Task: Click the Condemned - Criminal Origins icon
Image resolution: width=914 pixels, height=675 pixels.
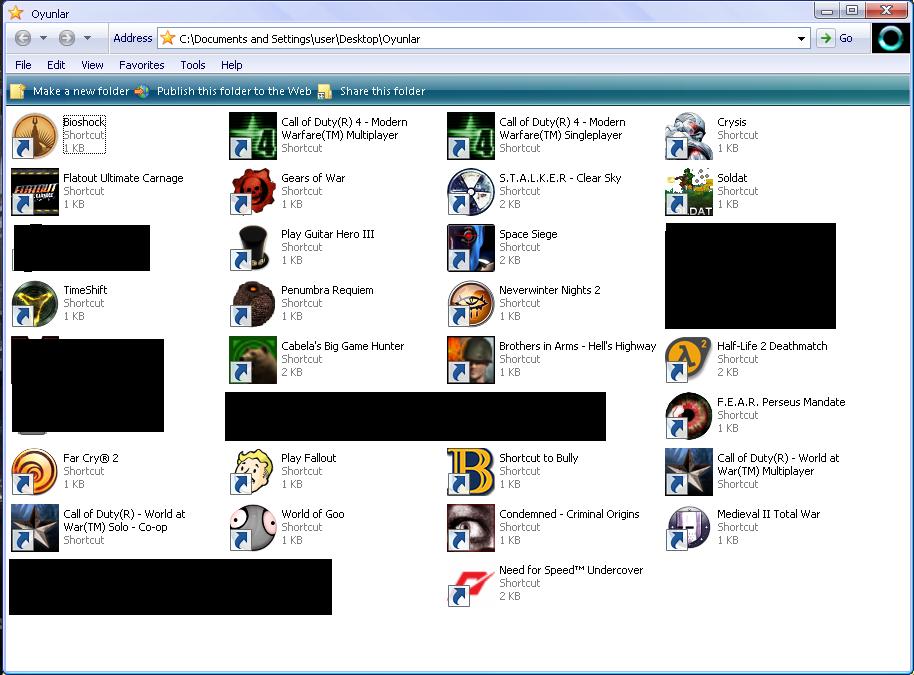Action: [x=471, y=528]
